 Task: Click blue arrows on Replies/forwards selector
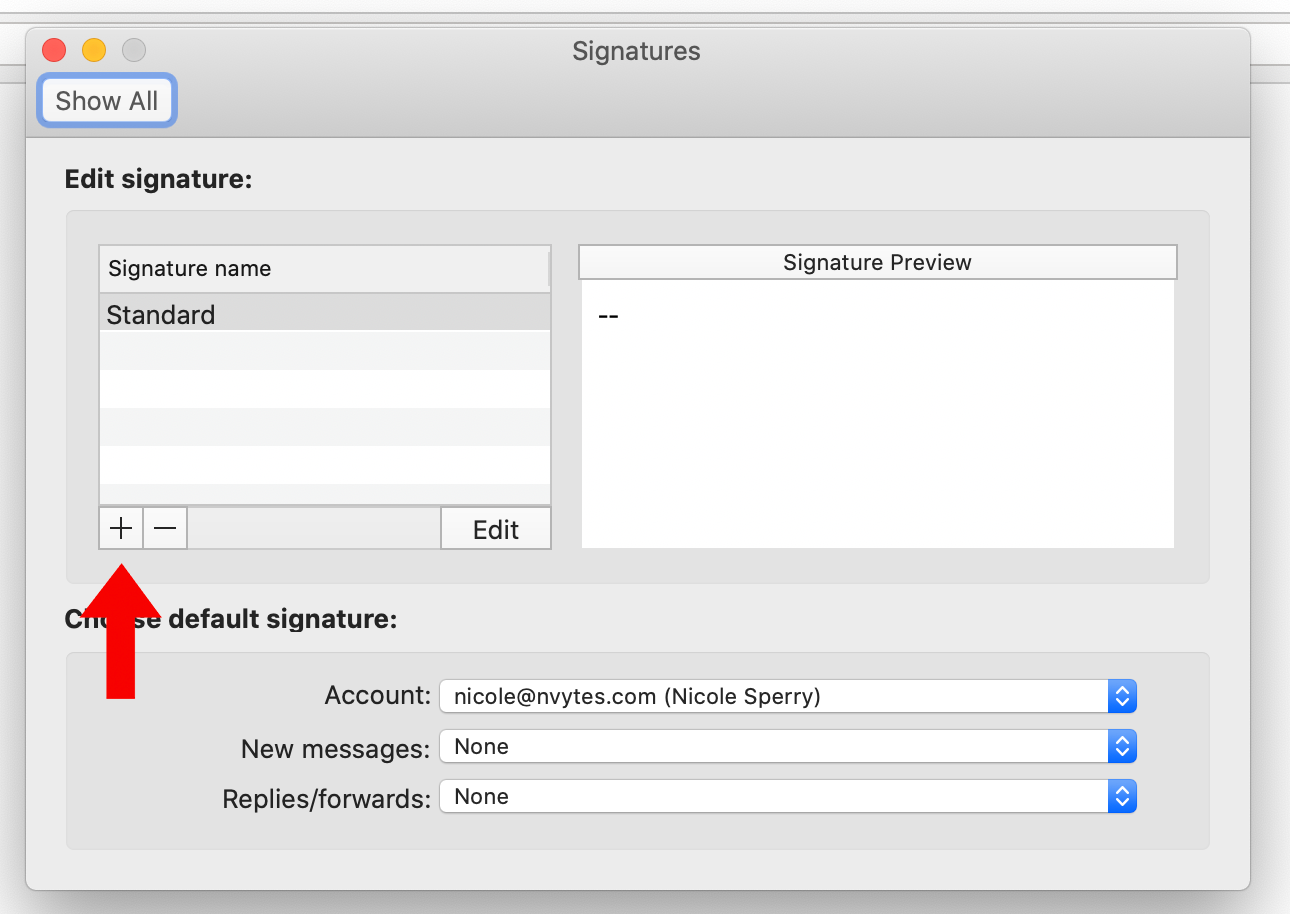1122,796
